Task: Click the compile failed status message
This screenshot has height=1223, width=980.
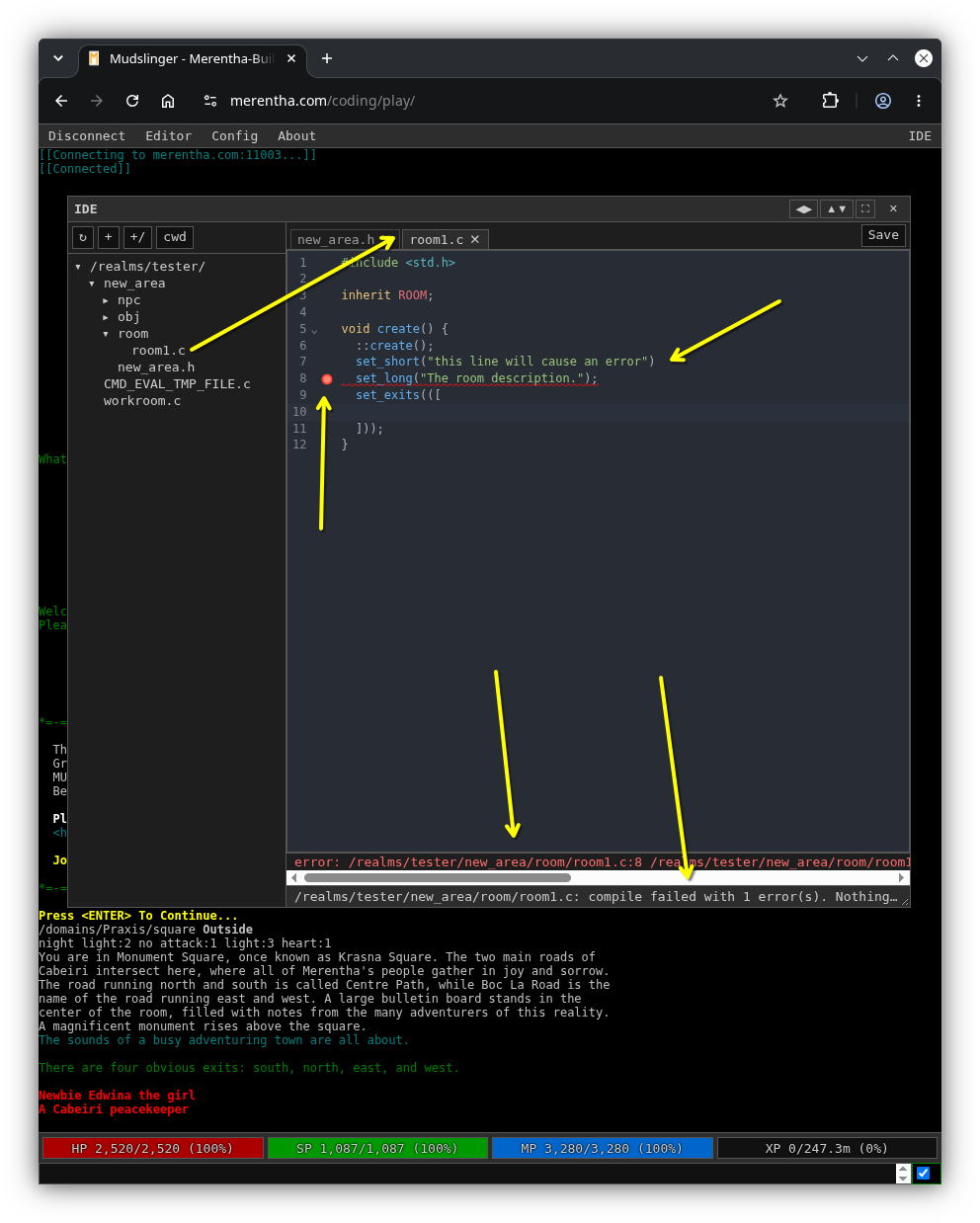Action: point(596,897)
